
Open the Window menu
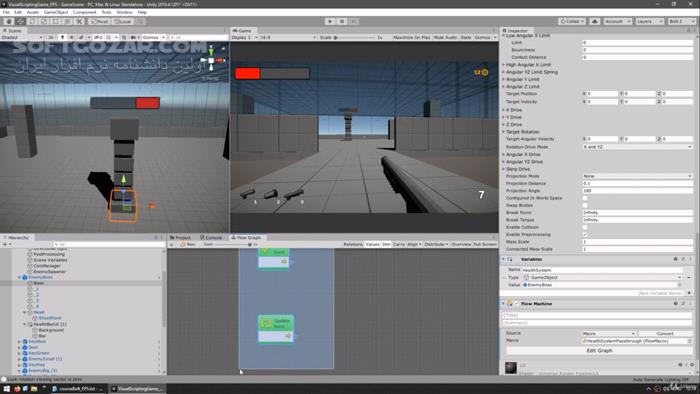[x=124, y=12]
